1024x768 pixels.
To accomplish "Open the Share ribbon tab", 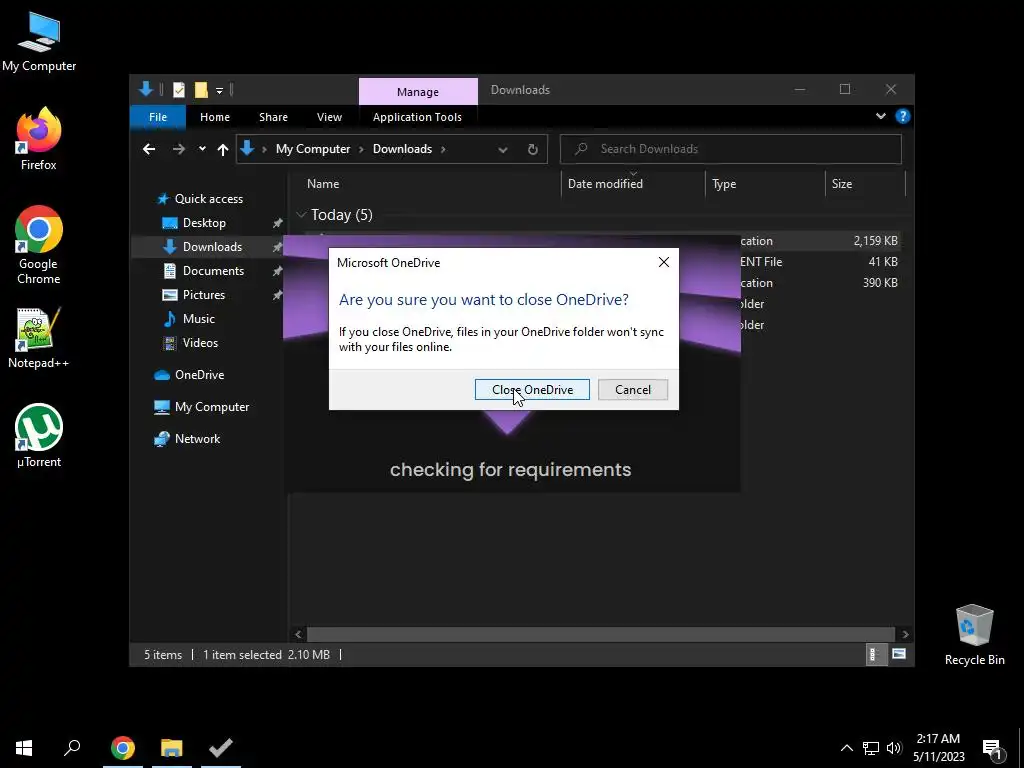I will coord(273,117).
